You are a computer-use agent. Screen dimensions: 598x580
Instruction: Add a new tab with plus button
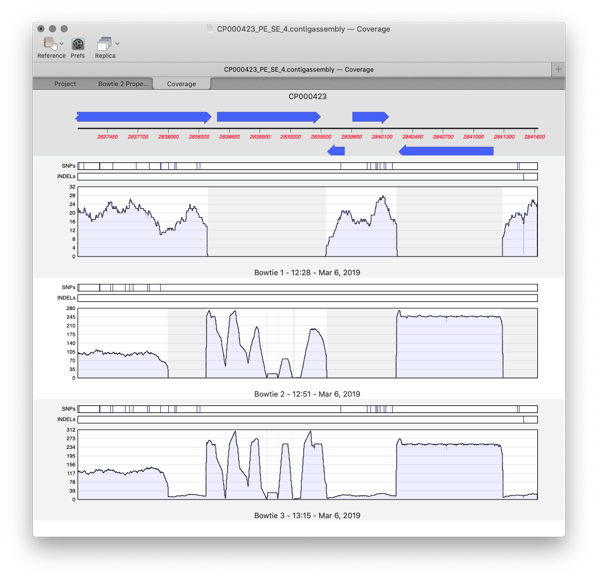coord(558,69)
